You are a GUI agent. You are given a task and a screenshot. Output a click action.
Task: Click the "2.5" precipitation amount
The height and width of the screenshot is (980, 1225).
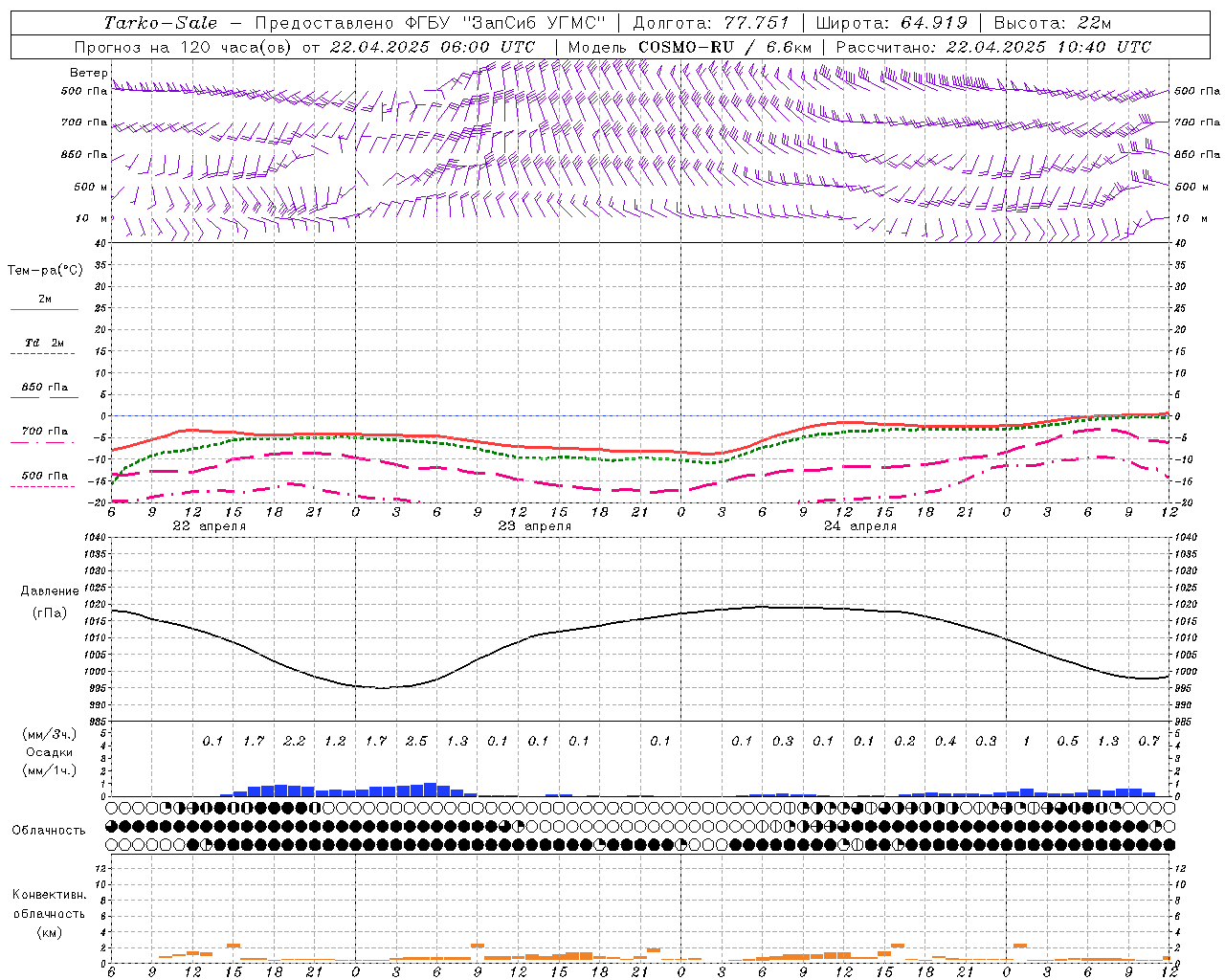click(x=416, y=741)
